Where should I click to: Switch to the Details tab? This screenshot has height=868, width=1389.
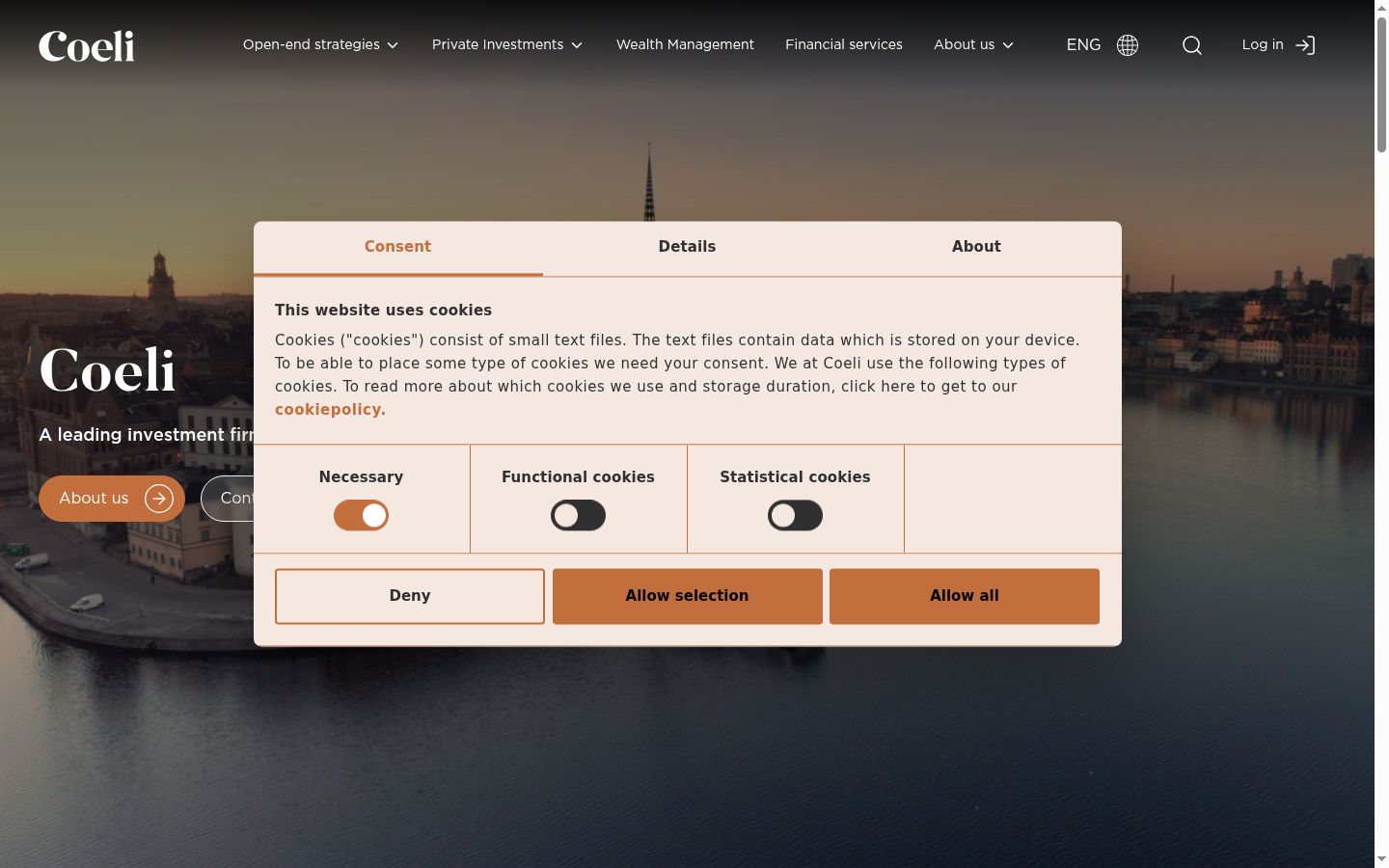pyautogui.click(x=687, y=248)
